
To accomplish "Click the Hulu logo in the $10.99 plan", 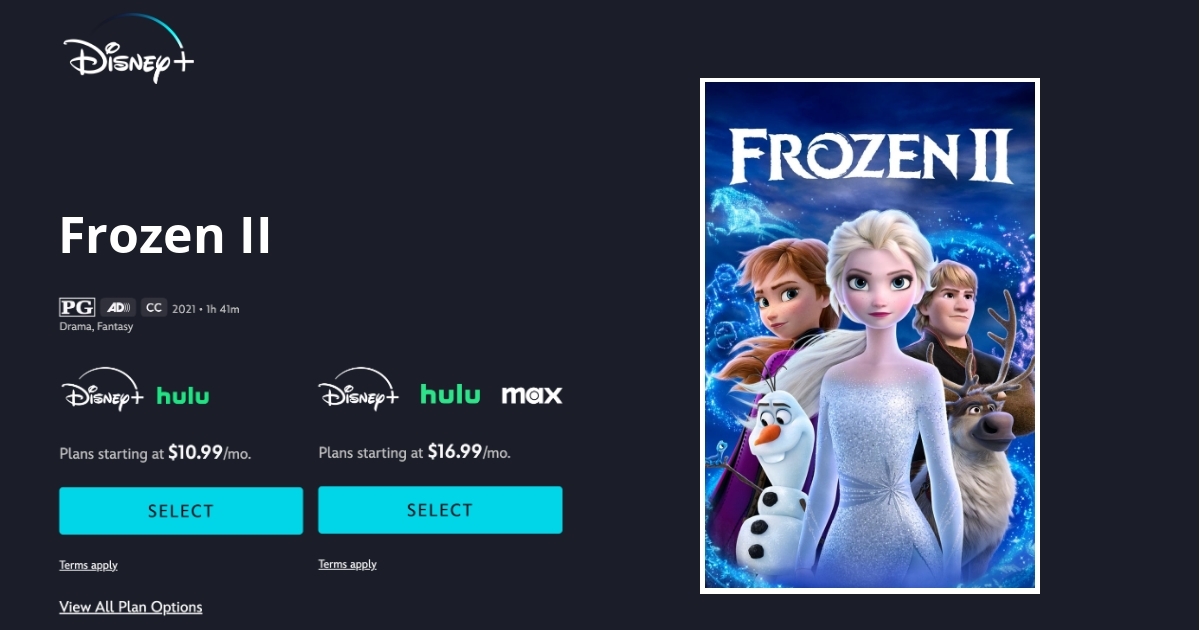I will 183,396.
